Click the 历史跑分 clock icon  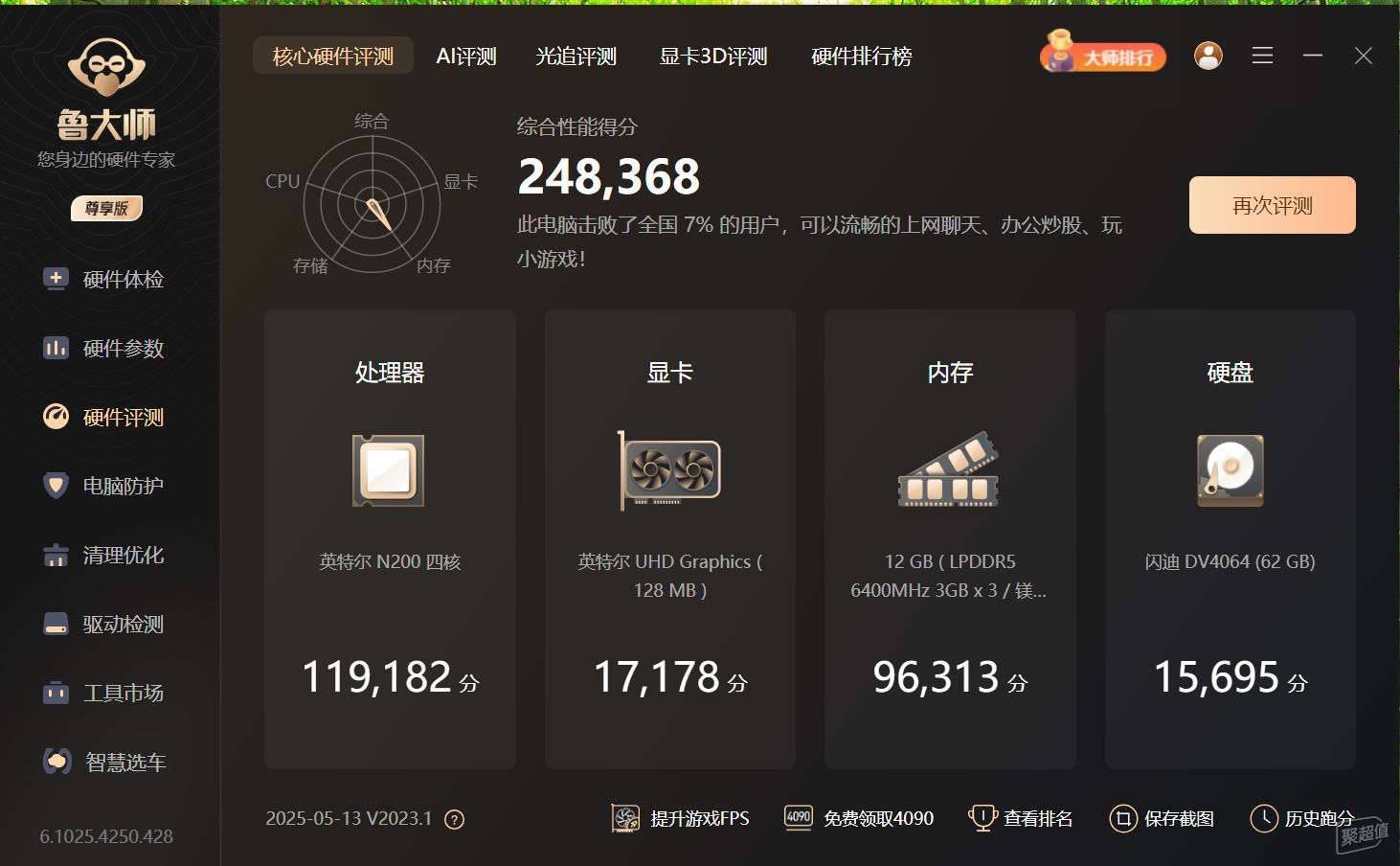(1264, 818)
